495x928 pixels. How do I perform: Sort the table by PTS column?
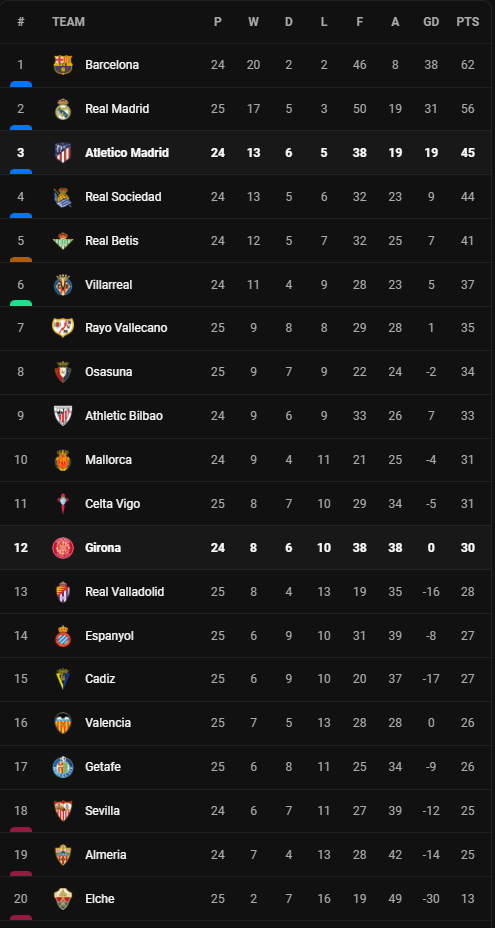468,22
